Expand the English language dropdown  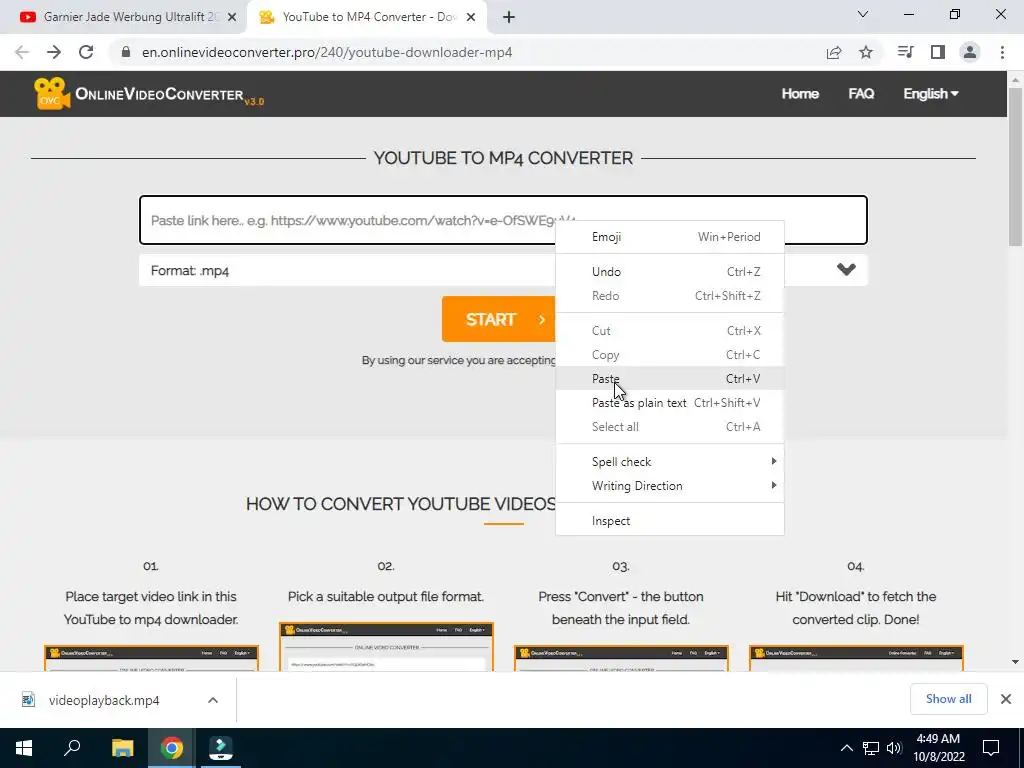pyautogui.click(x=931, y=93)
